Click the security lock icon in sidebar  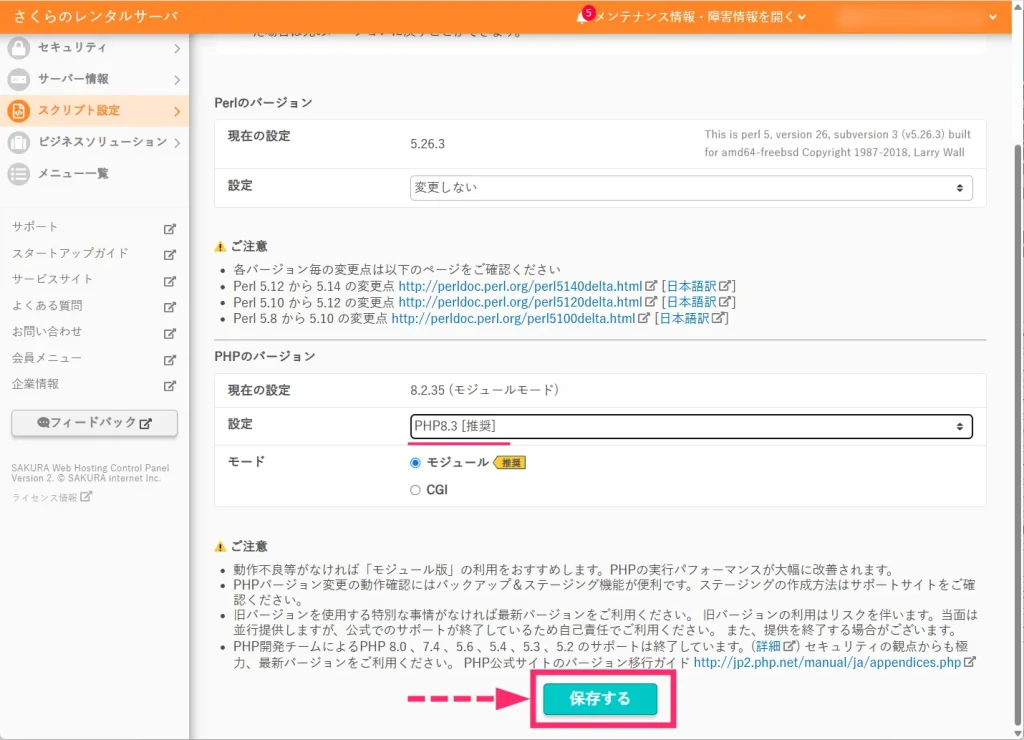tap(19, 48)
